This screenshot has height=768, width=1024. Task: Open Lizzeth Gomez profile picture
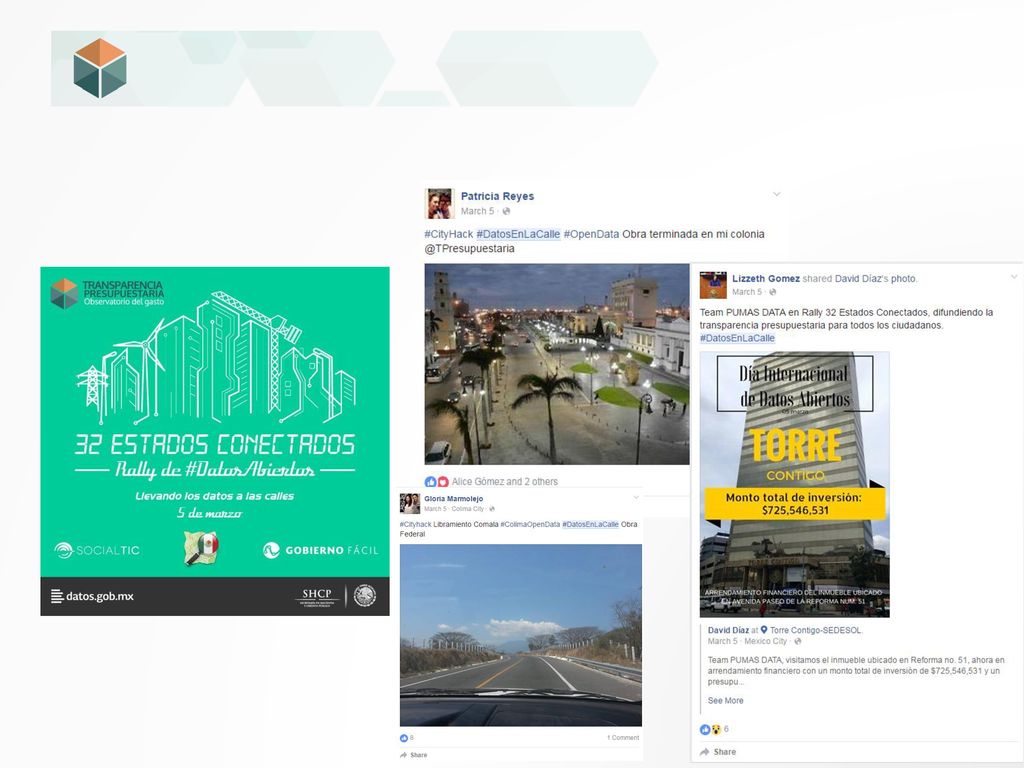(x=713, y=285)
